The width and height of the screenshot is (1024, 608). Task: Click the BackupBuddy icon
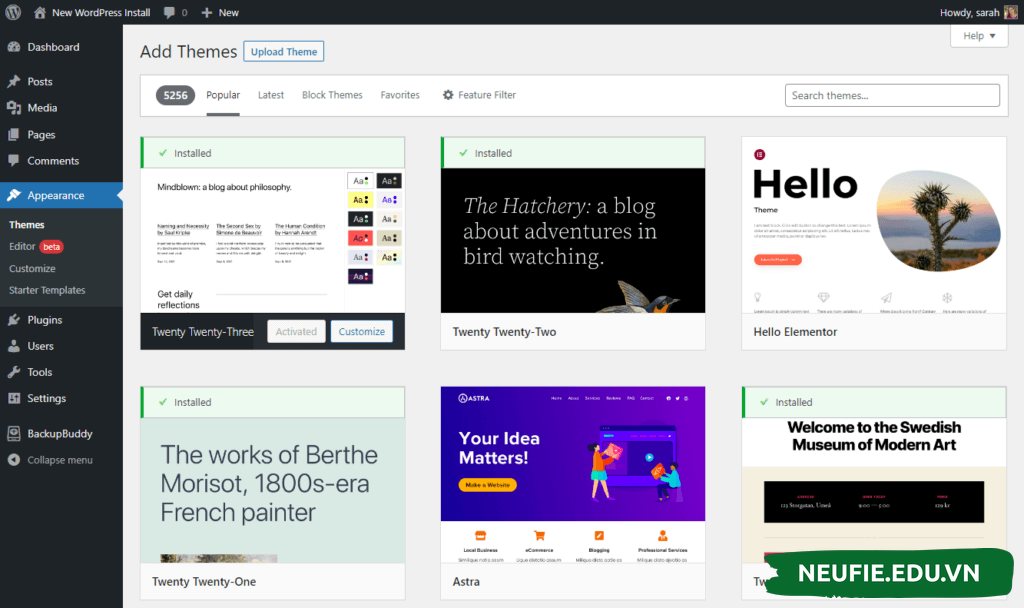14,434
